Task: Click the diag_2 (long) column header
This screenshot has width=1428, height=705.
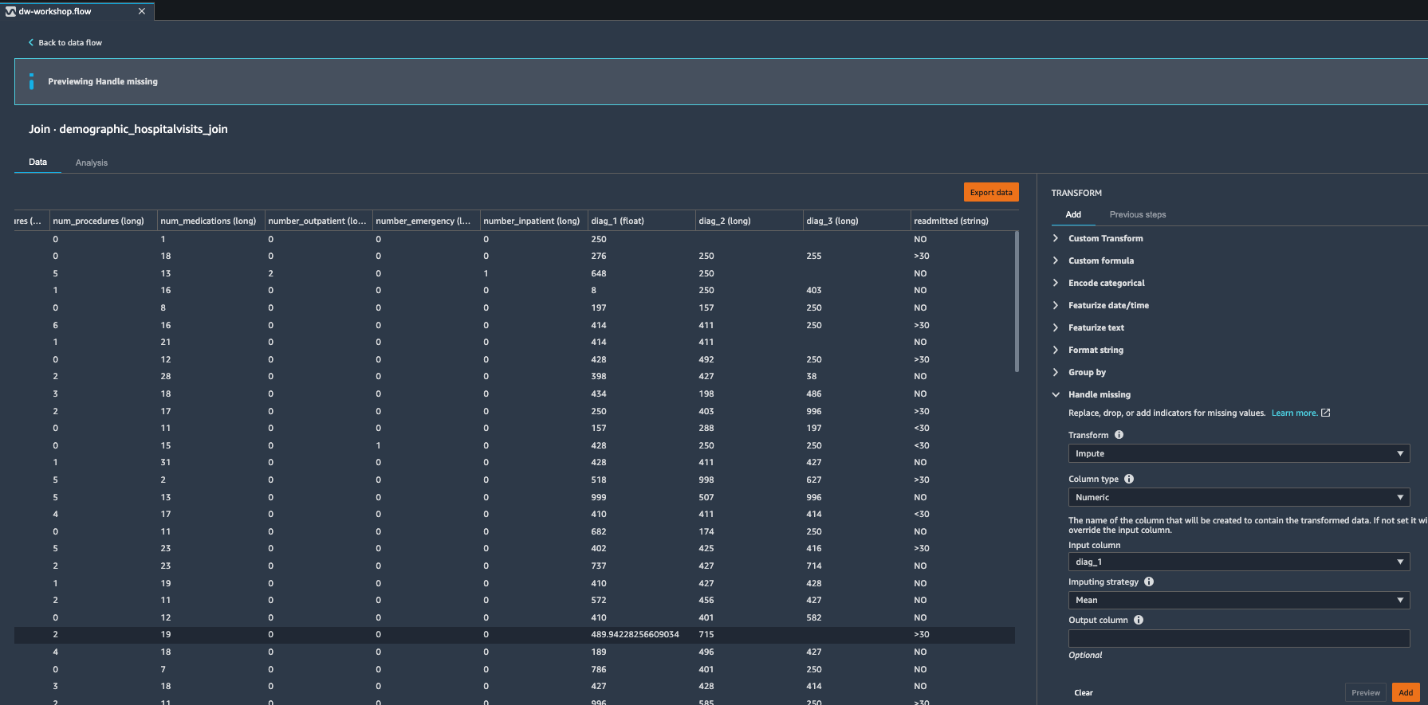Action: point(748,221)
